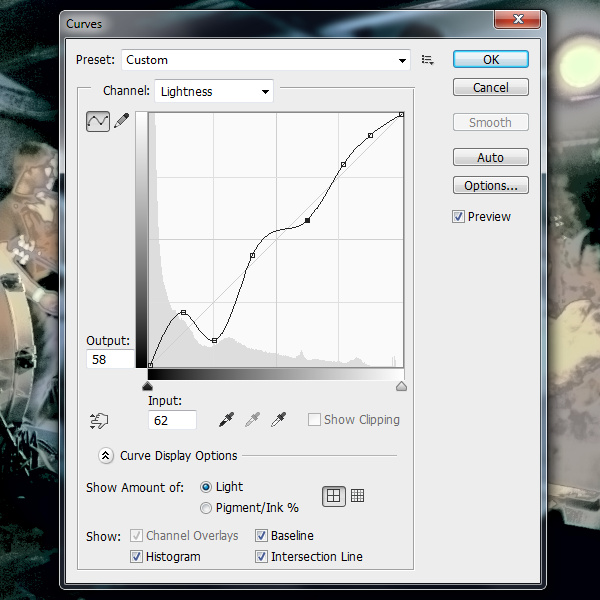Uncheck the Intersection Line checkbox
The image size is (600, 600).
261,556
